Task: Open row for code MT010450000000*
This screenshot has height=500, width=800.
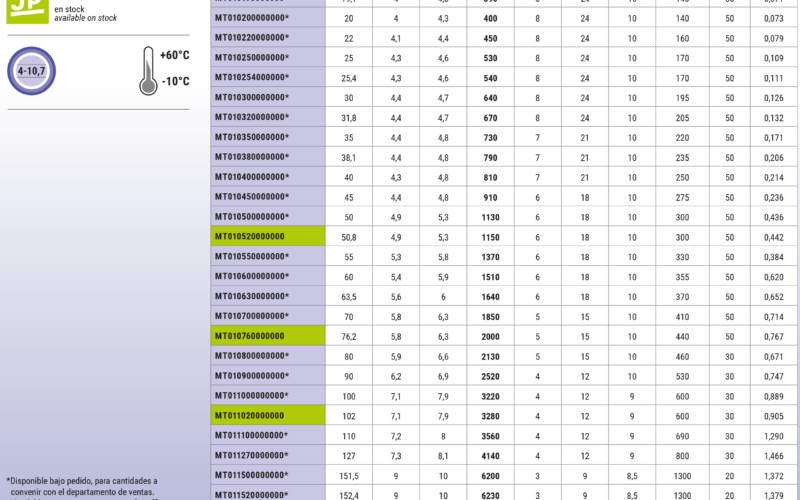Action: click(x=251, y=197)
